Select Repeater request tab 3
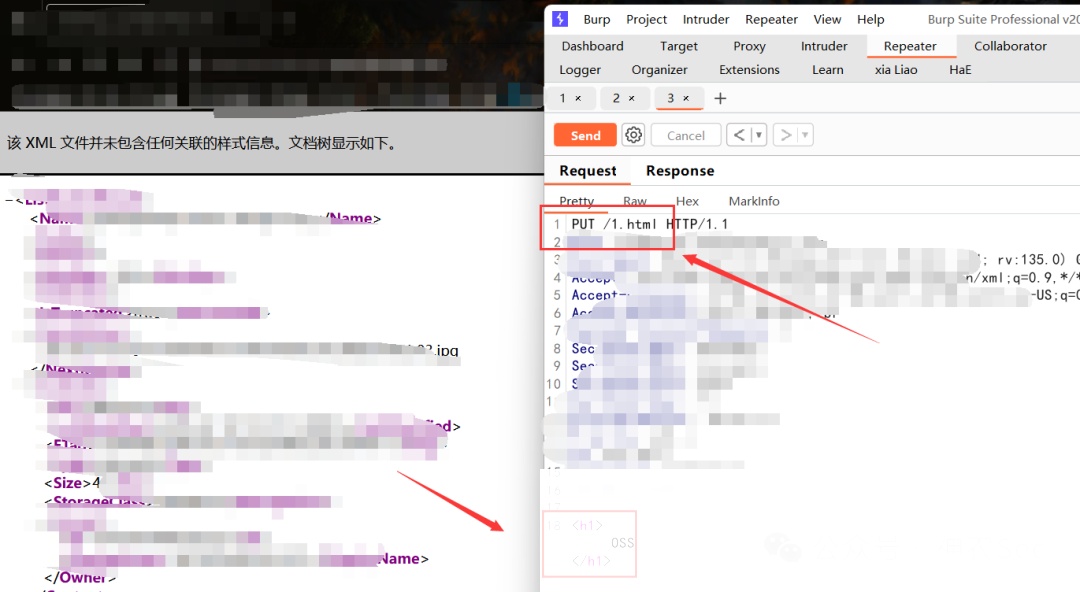Image resolution: width=1080 pixels, height=592 pixels. pos(670,99)
